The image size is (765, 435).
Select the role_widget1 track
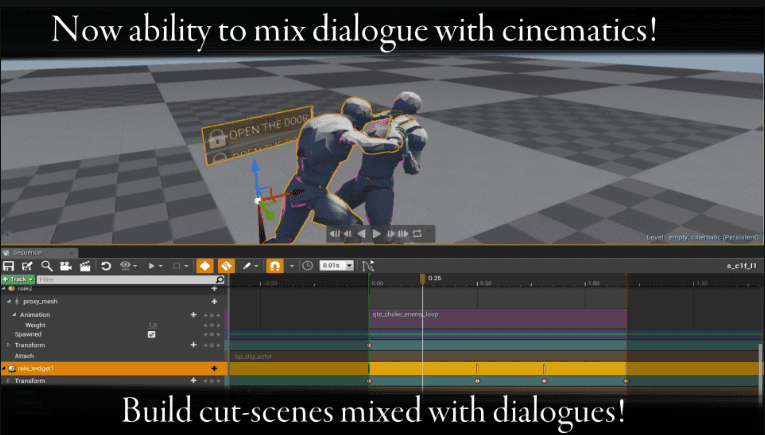(113, 368)
